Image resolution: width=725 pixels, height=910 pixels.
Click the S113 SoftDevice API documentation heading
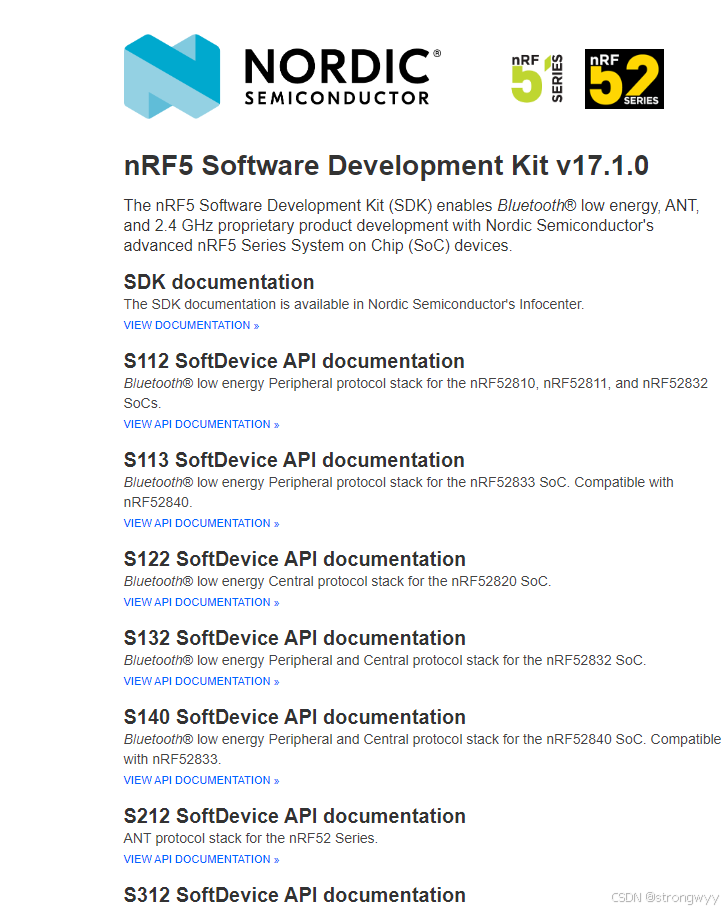[294, 460]
